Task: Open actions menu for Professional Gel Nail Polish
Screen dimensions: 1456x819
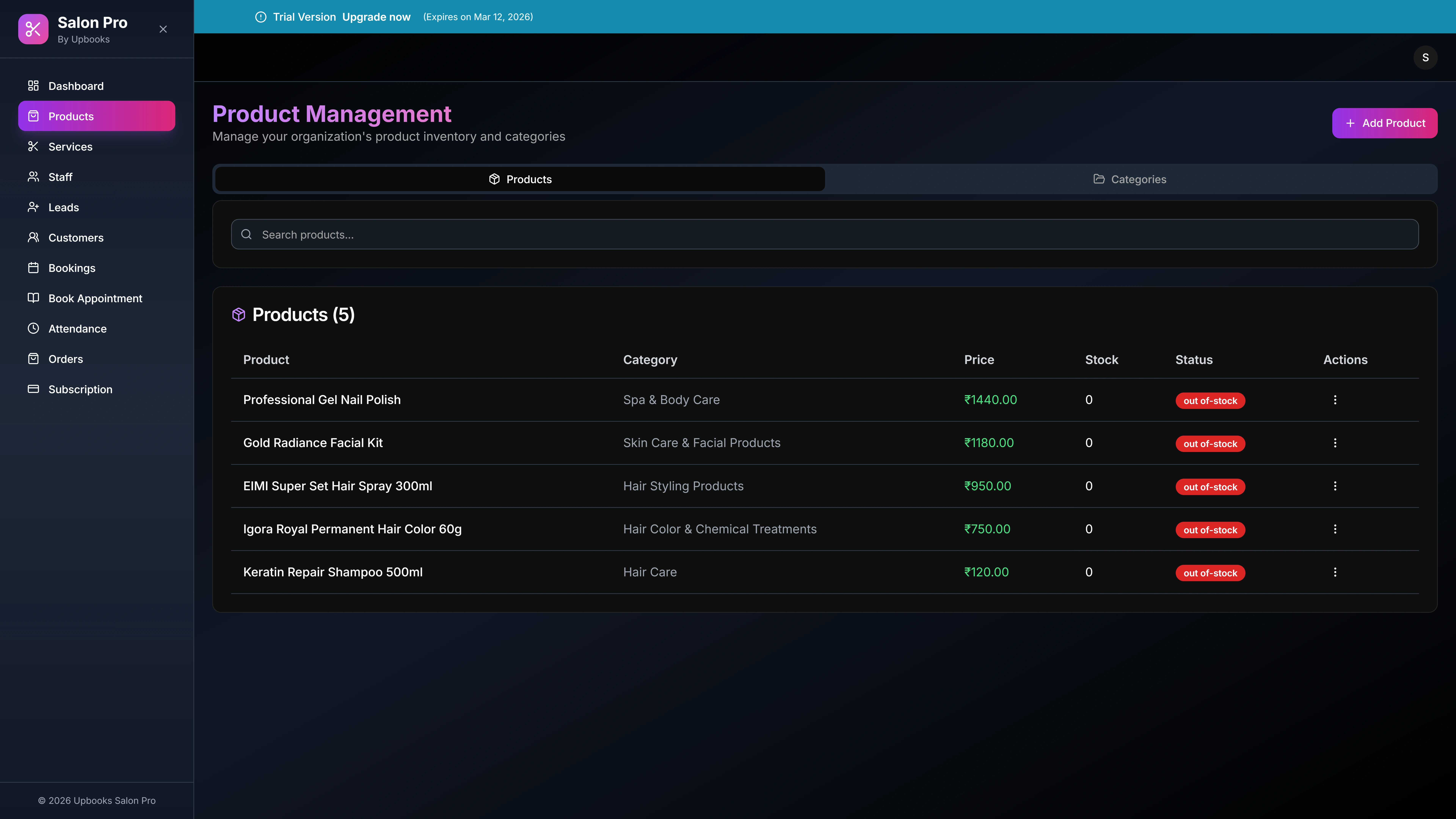Action: tap(1335, 400)
